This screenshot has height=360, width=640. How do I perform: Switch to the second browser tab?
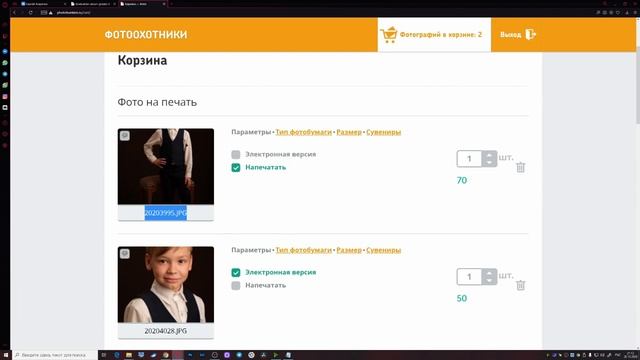point(92,4)
